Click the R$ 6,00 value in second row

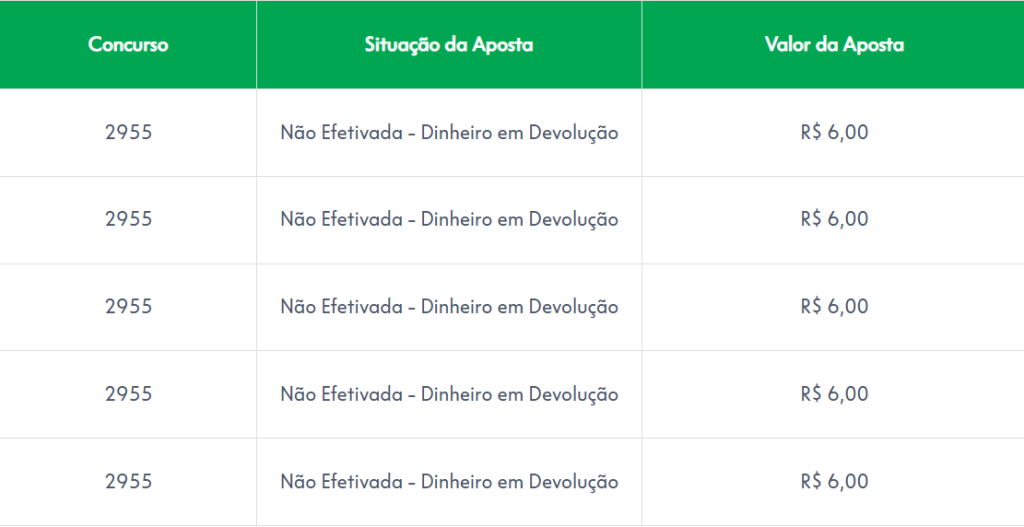point(834,219)
